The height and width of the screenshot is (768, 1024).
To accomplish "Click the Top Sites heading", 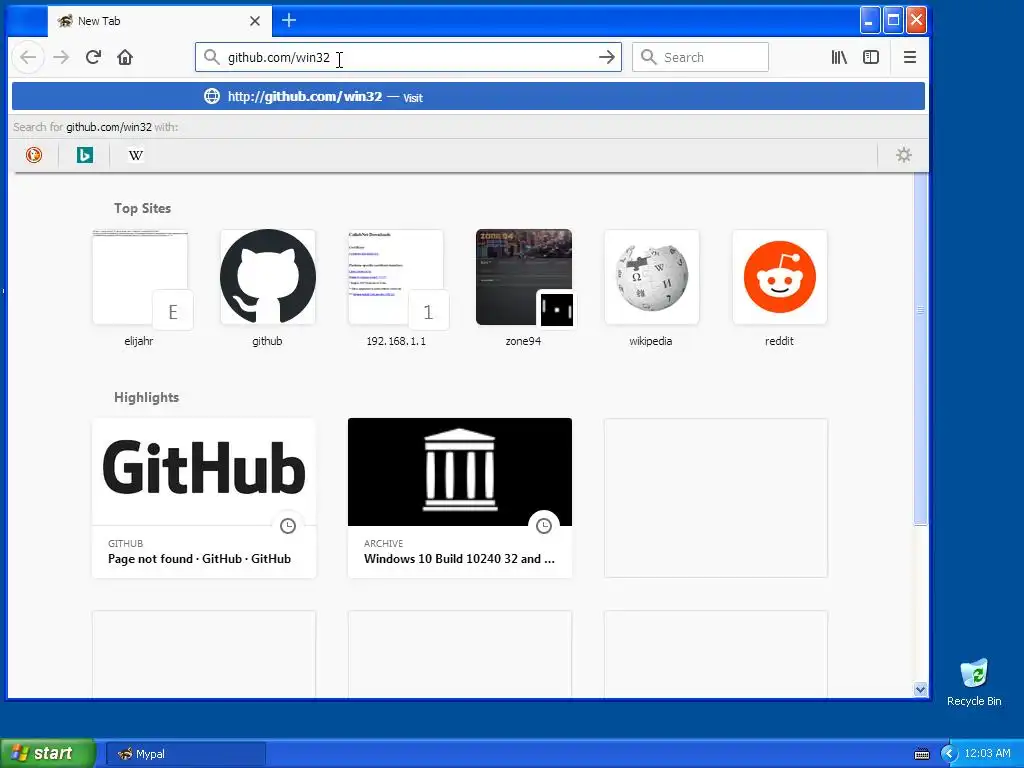I will (142, 208).
